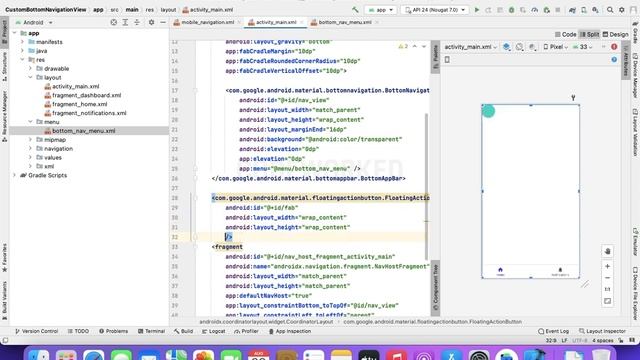Click Collapse All icon in Project panel
640x360 pixels.
click(x=137, y=22)
